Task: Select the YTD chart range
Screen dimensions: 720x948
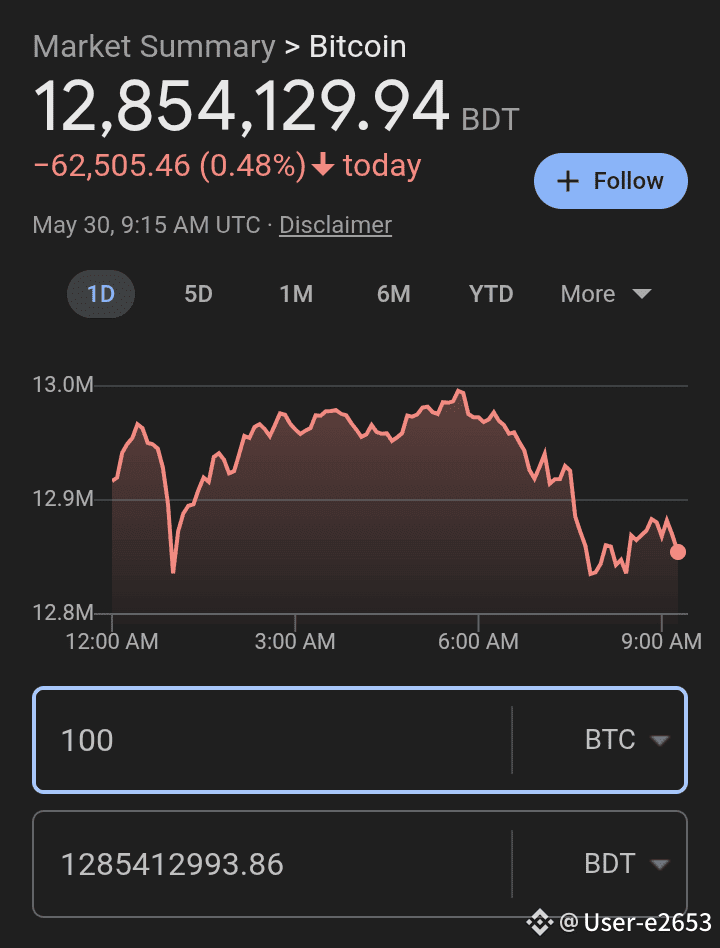Action: [491, 294]
